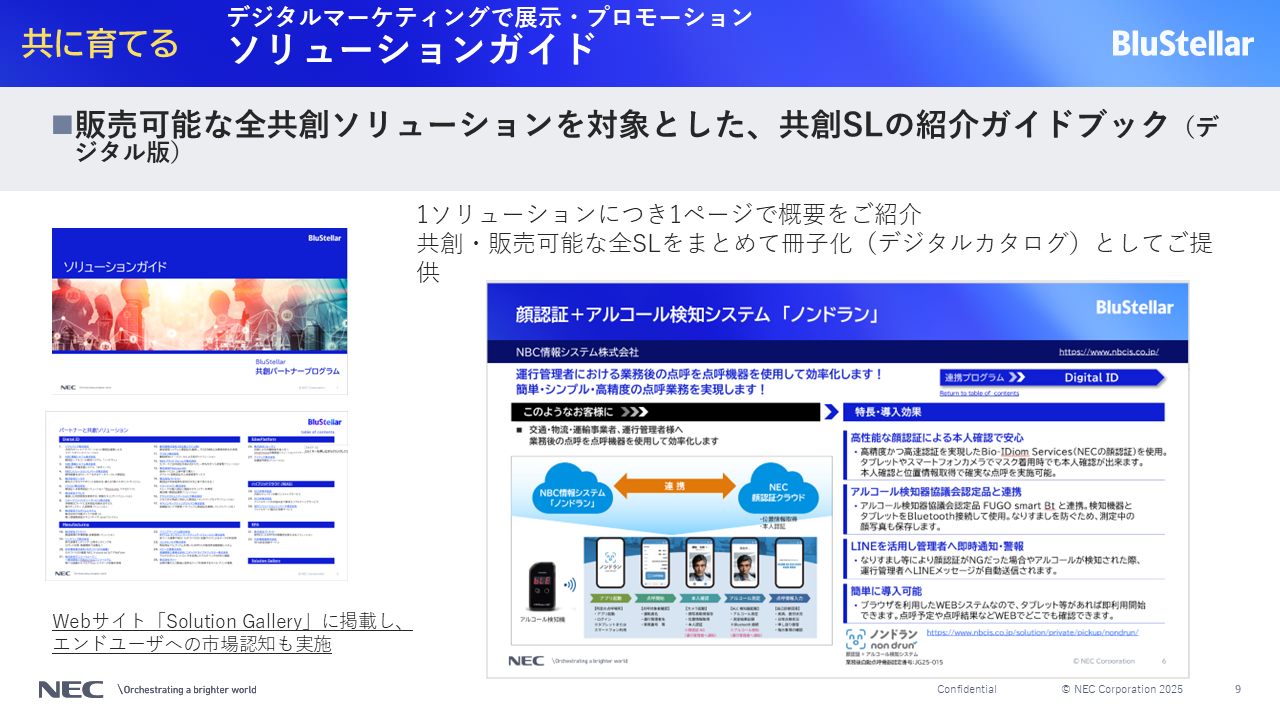Click the Confidential footer label
This screenshot has height=720, width=1280.
click(x=966, y=689)
